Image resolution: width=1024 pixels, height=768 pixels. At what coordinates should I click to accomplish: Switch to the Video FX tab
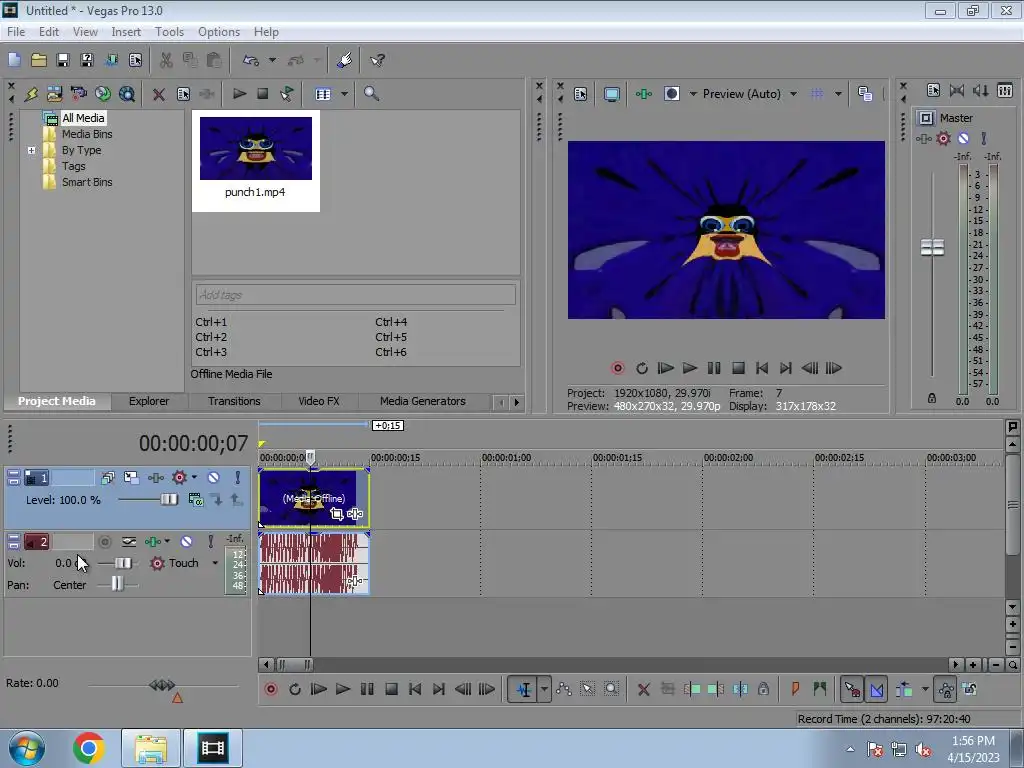(x=319, y=401)
